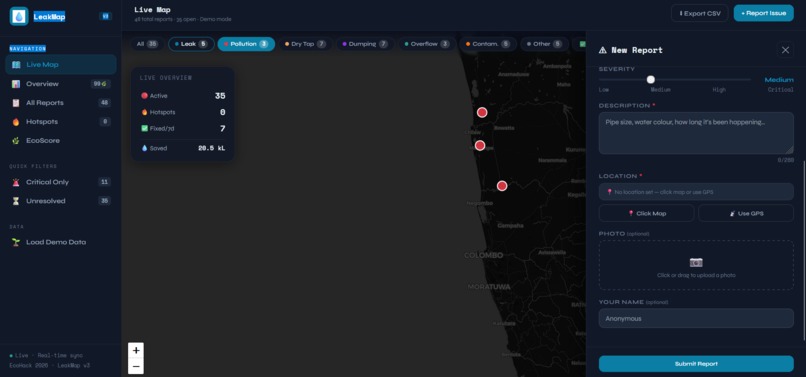Submit the new report

point(696,364)
